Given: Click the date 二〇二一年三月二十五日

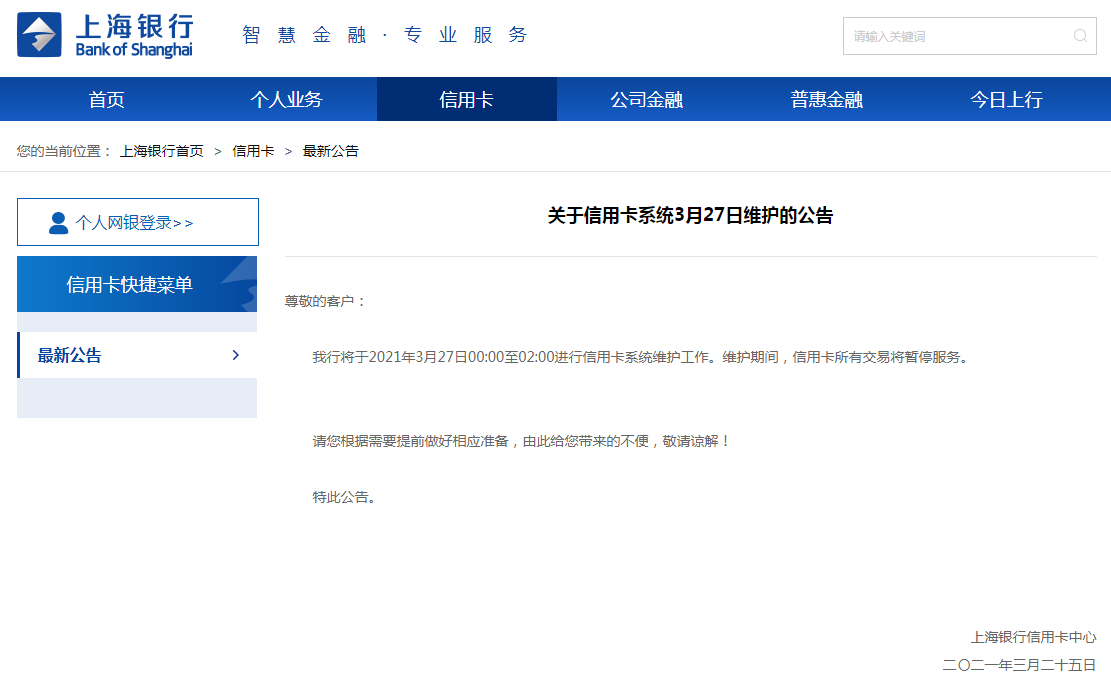Looking at the screenshot, I should point(1019,665).
